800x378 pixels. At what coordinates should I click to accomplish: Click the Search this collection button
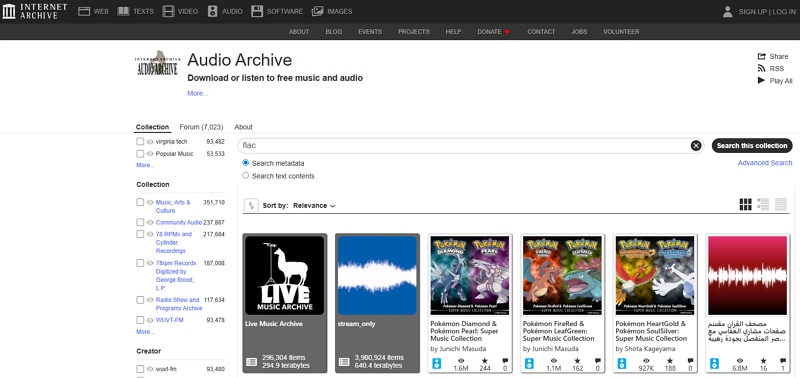752,145
